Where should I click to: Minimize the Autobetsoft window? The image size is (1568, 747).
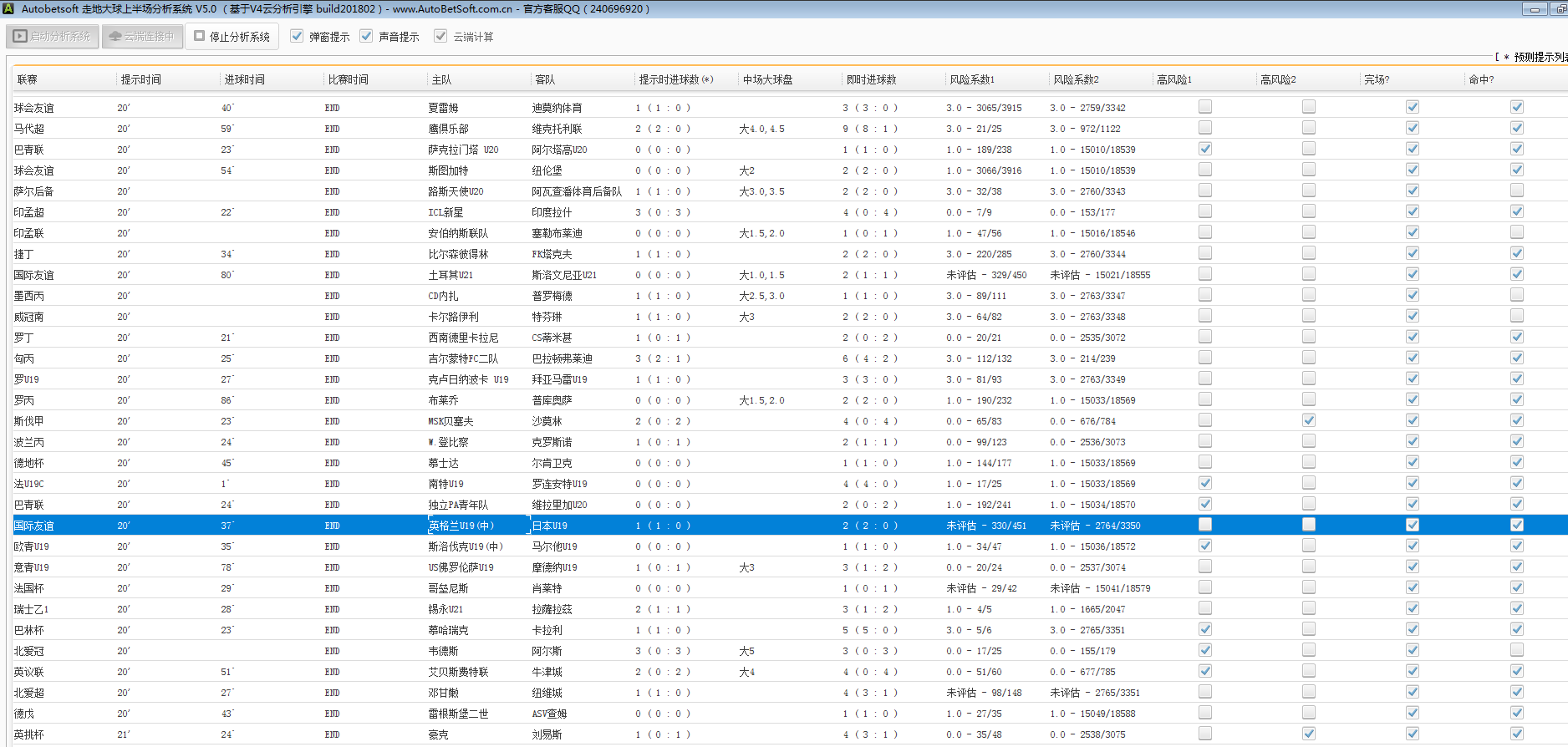pyautogui.click(x=1535, y=9)
